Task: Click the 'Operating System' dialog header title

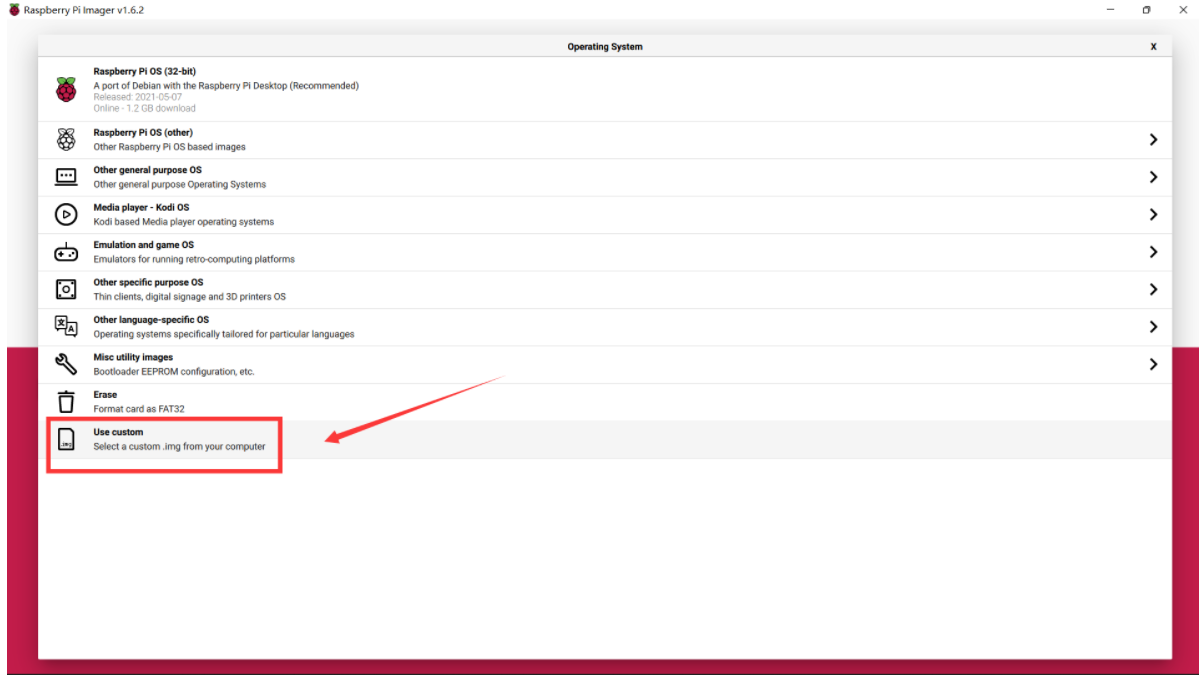Action: coord(605,47)
